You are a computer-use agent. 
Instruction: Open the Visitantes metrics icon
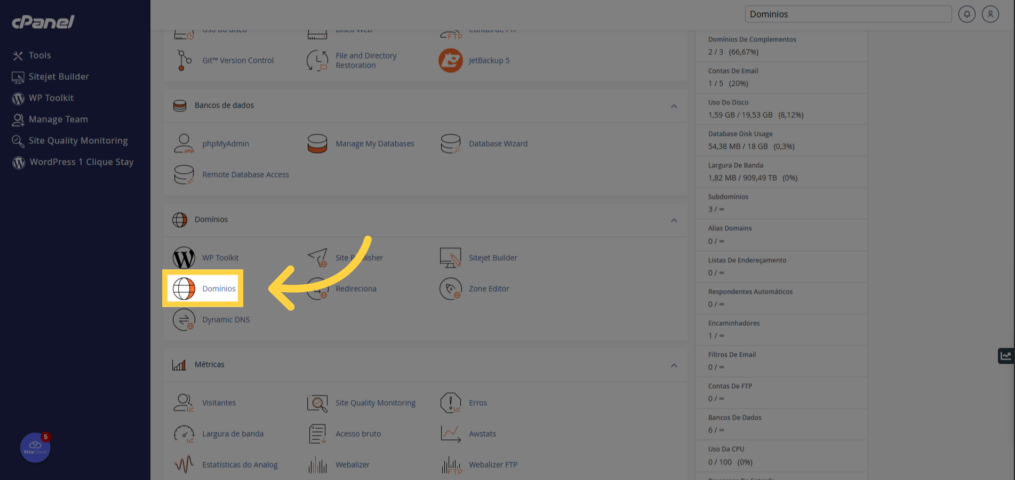184,402
